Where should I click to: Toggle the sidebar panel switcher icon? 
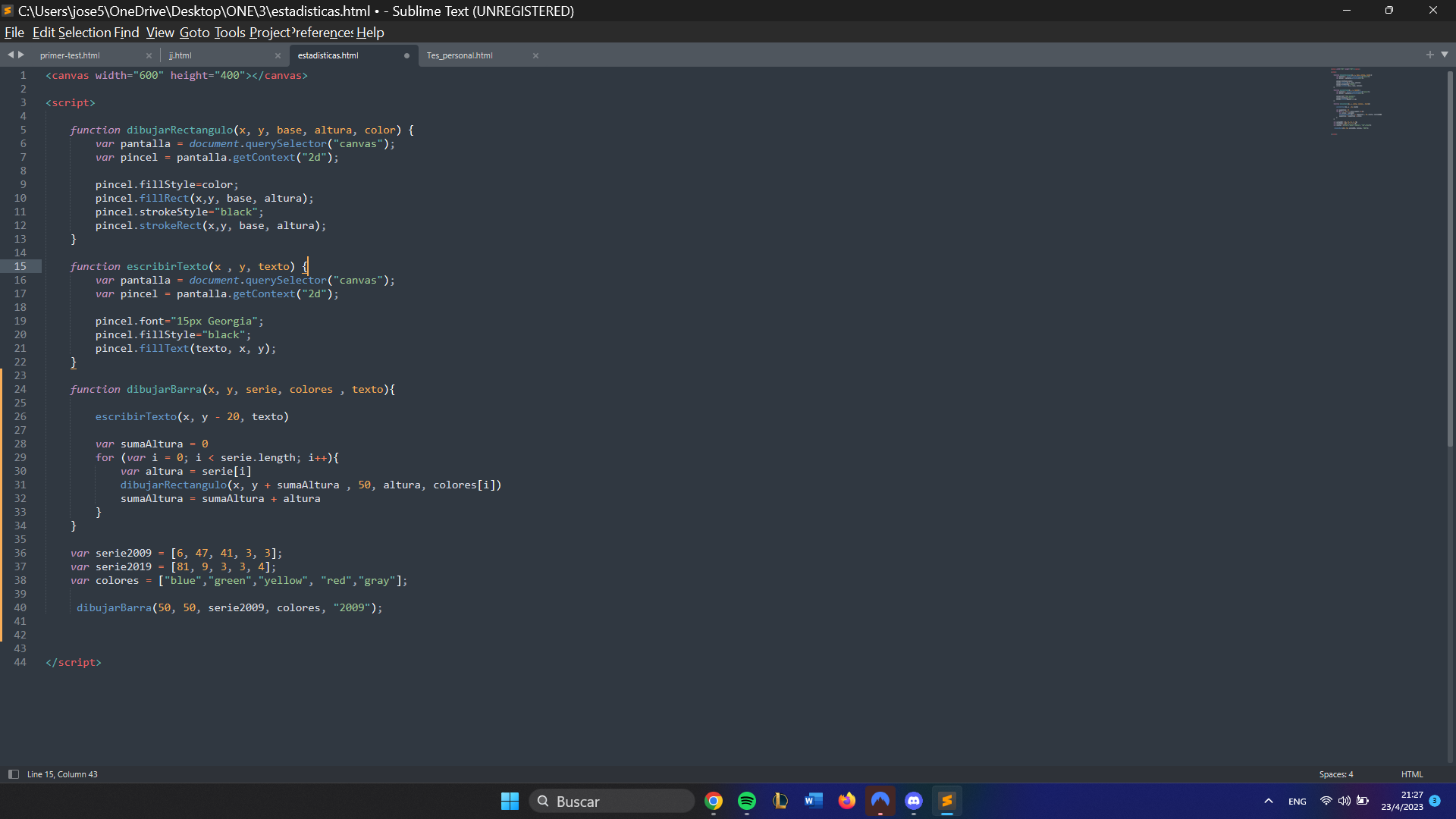click(x=13, y=774)
